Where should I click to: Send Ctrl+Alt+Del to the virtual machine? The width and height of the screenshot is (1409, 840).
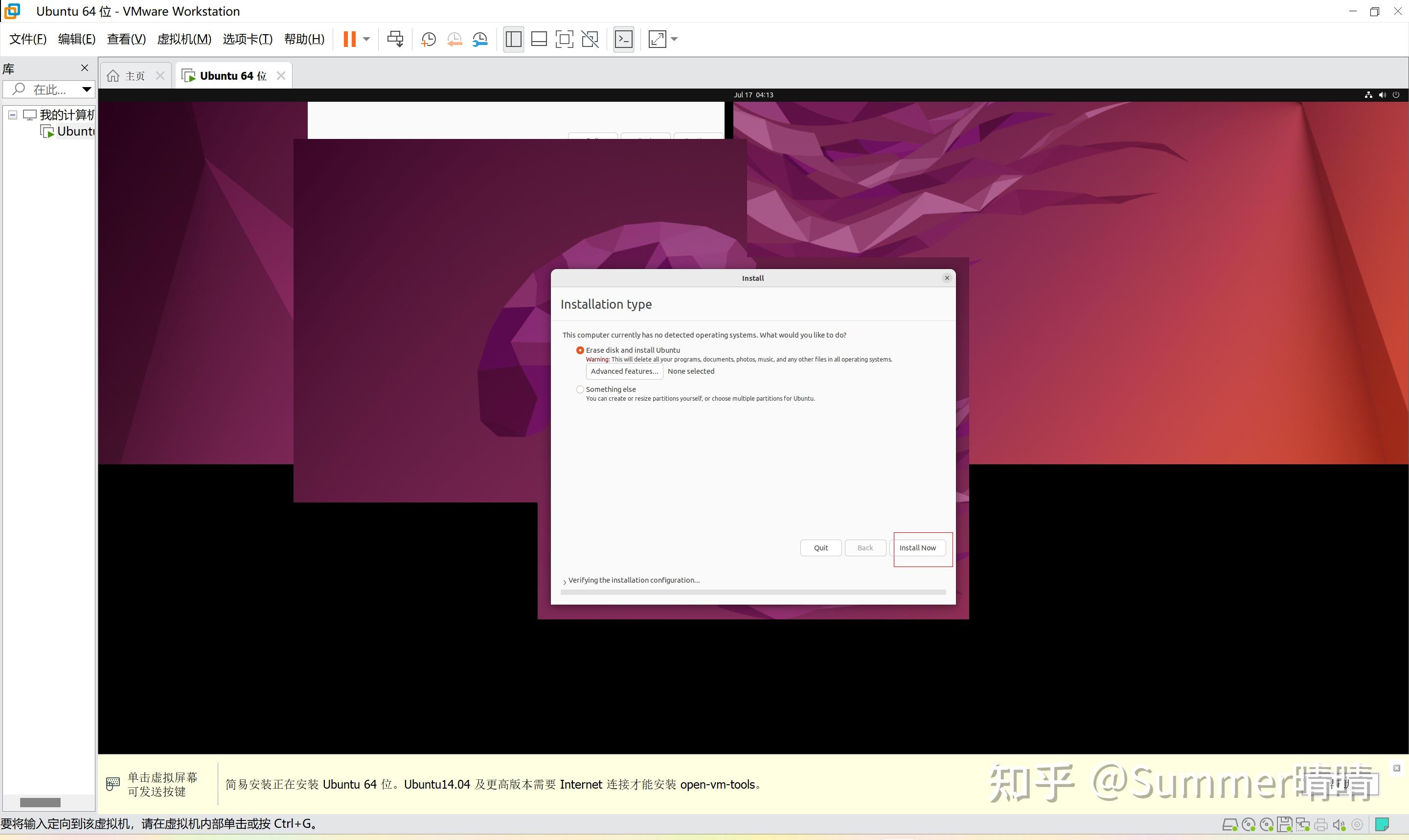pos(395,39)
